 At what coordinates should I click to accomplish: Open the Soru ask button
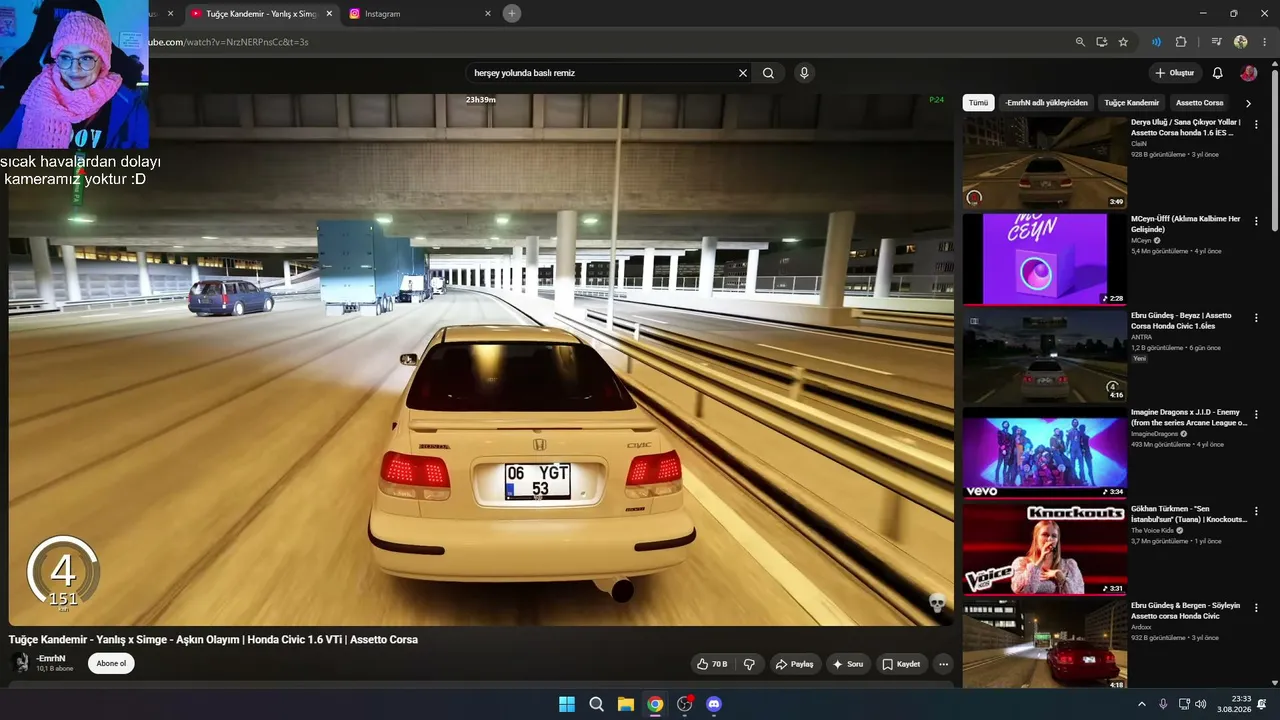(x=847, y=664)
